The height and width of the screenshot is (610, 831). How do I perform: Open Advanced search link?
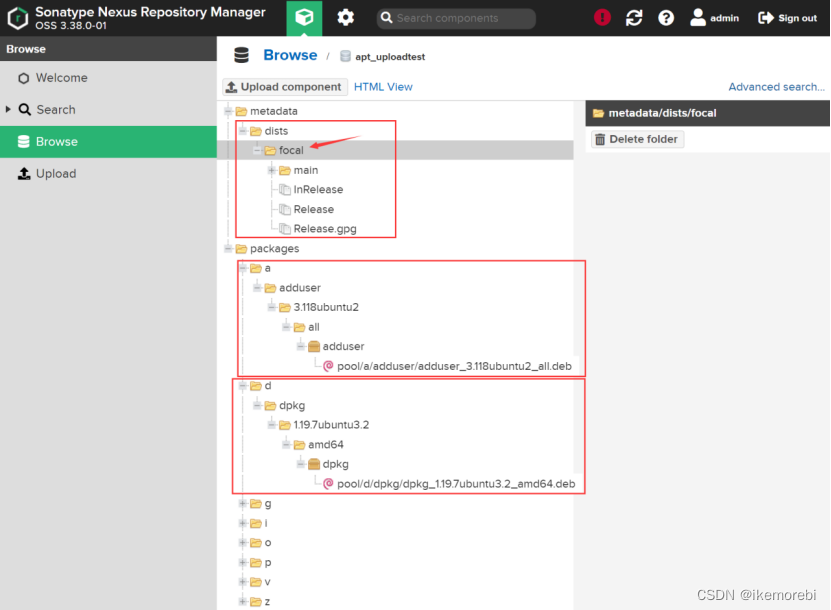tap(776, 87)
